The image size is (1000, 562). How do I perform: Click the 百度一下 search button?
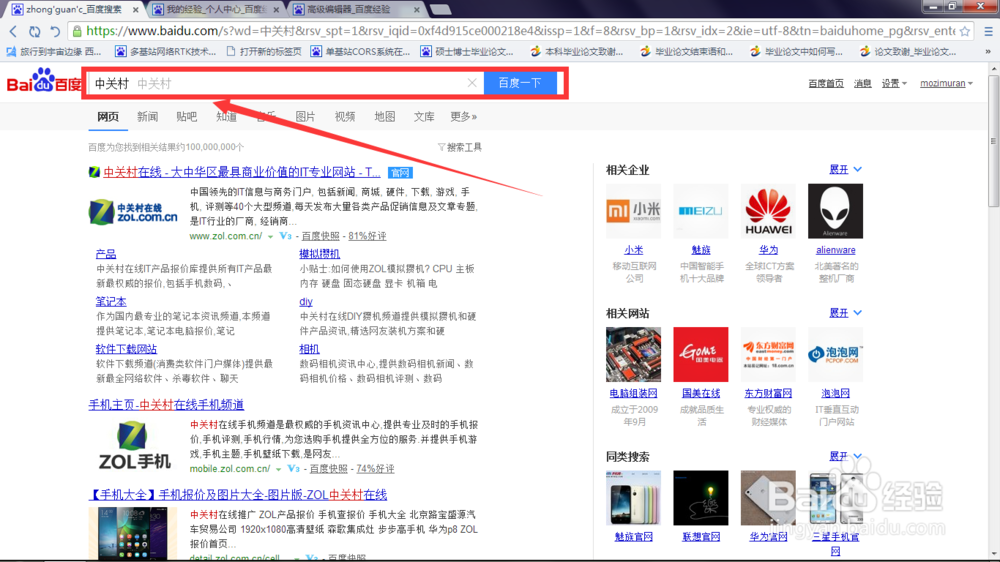click(x=520, y=83)
